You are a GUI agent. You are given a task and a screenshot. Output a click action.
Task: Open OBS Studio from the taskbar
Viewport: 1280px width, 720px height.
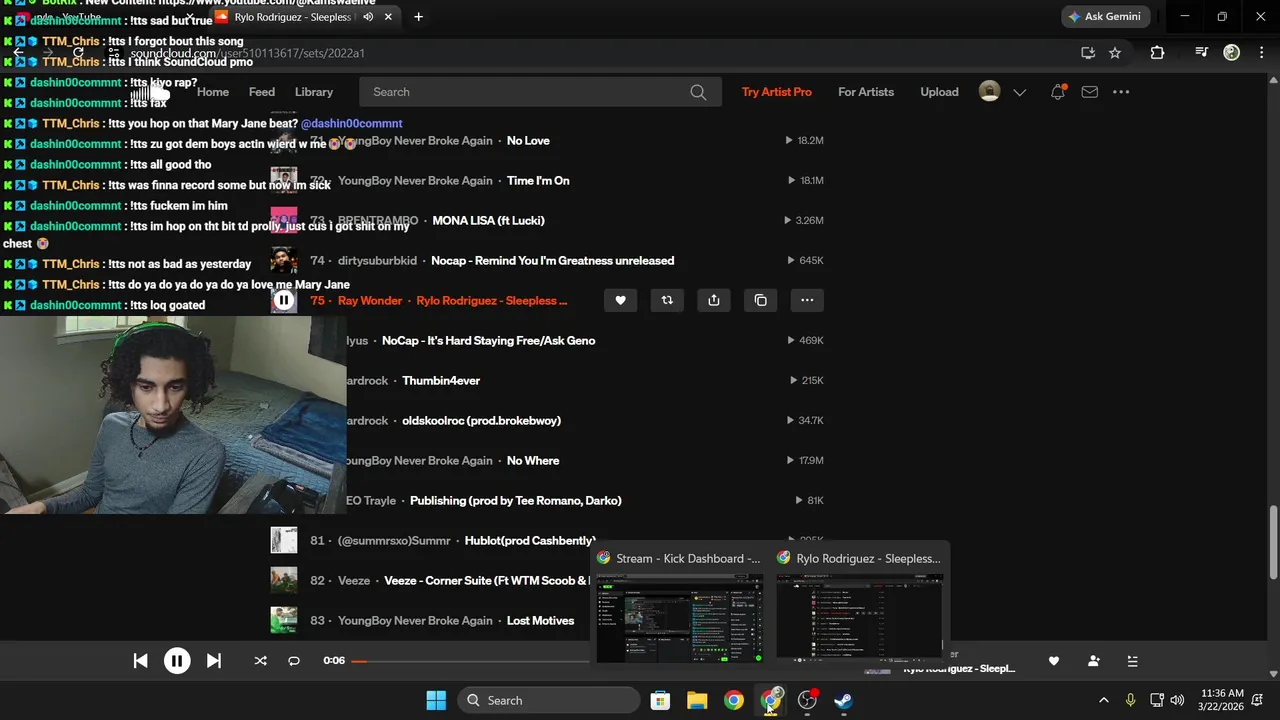click(x=807, y=700)
